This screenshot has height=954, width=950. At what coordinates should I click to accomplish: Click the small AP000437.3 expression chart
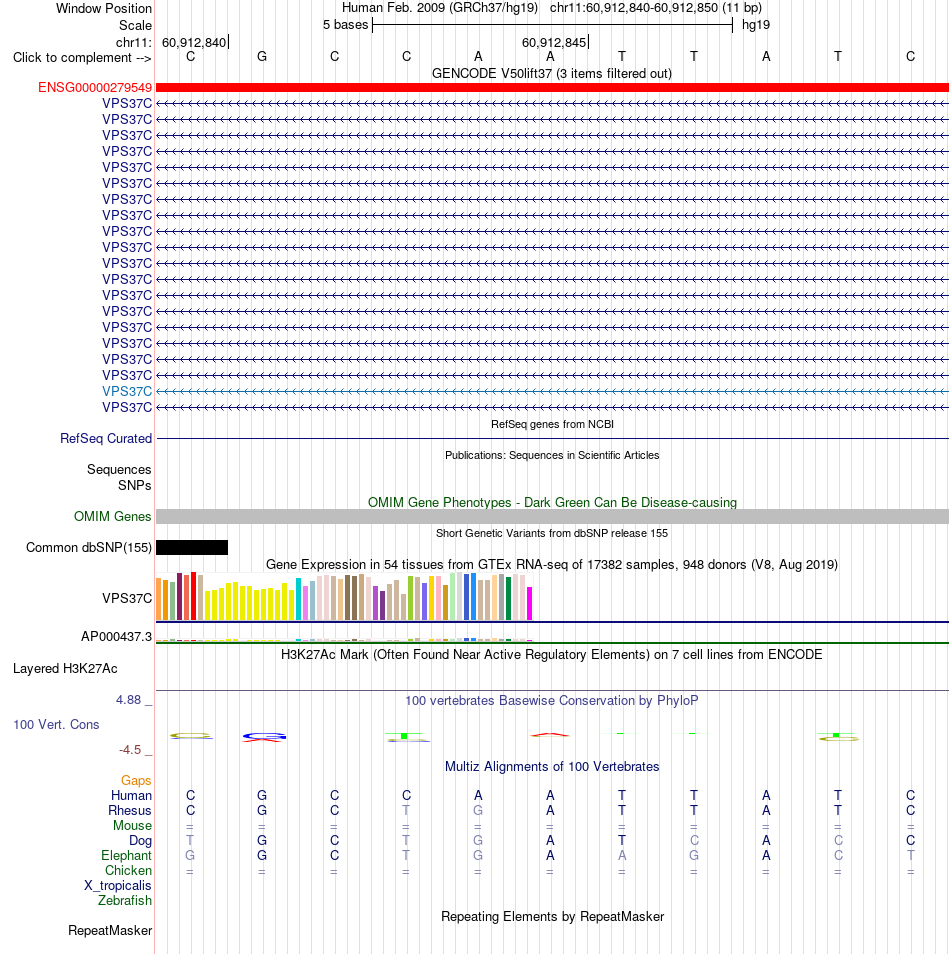coord(344,639)
